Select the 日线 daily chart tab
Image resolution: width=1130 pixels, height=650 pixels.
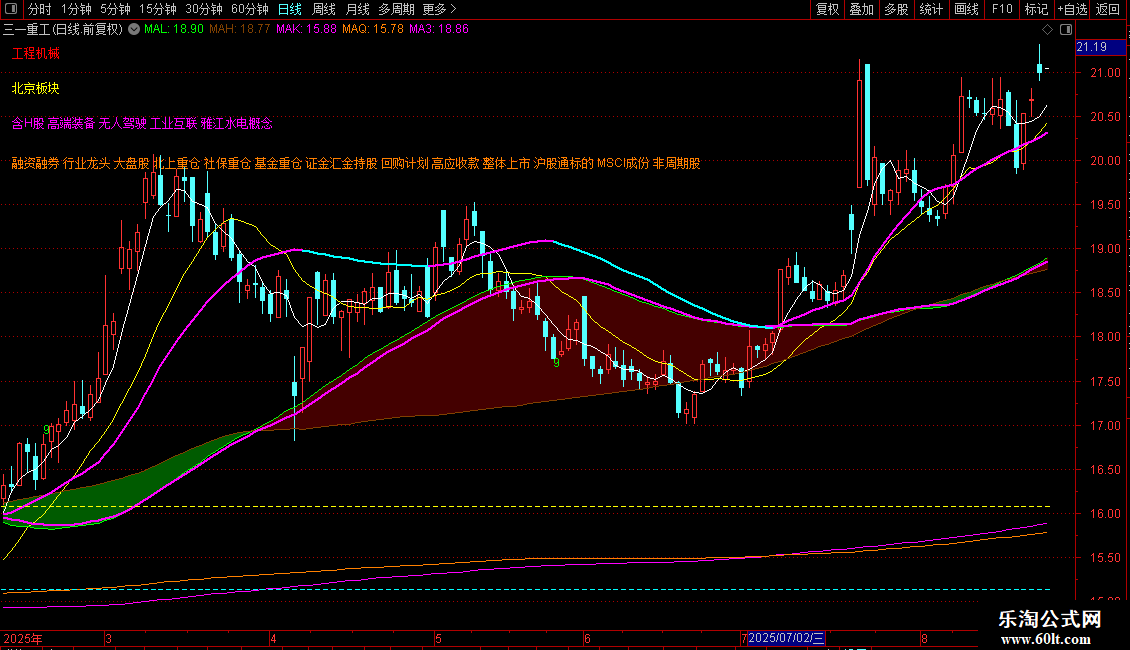pyautogui.click(x=290, y=9)
